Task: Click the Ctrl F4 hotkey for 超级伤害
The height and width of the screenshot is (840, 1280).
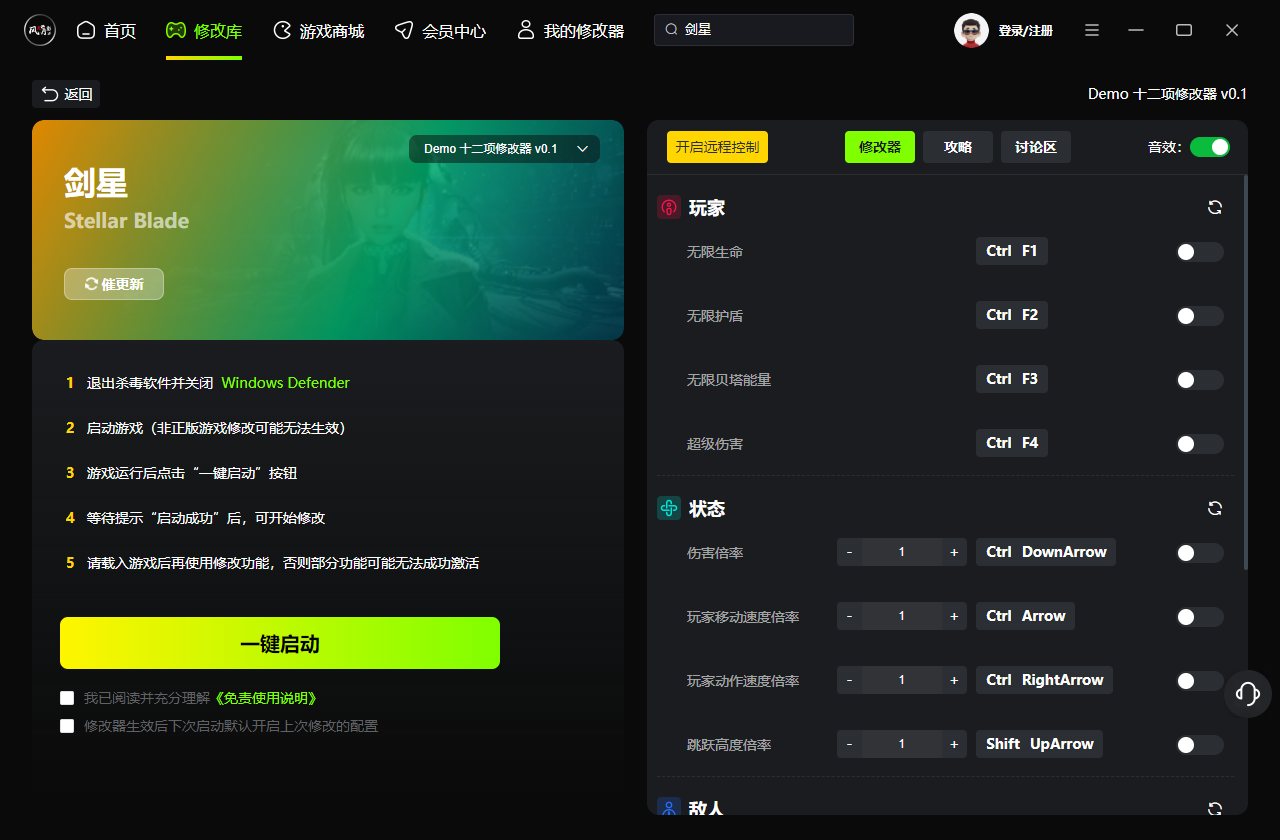Action: point(1012,443)
